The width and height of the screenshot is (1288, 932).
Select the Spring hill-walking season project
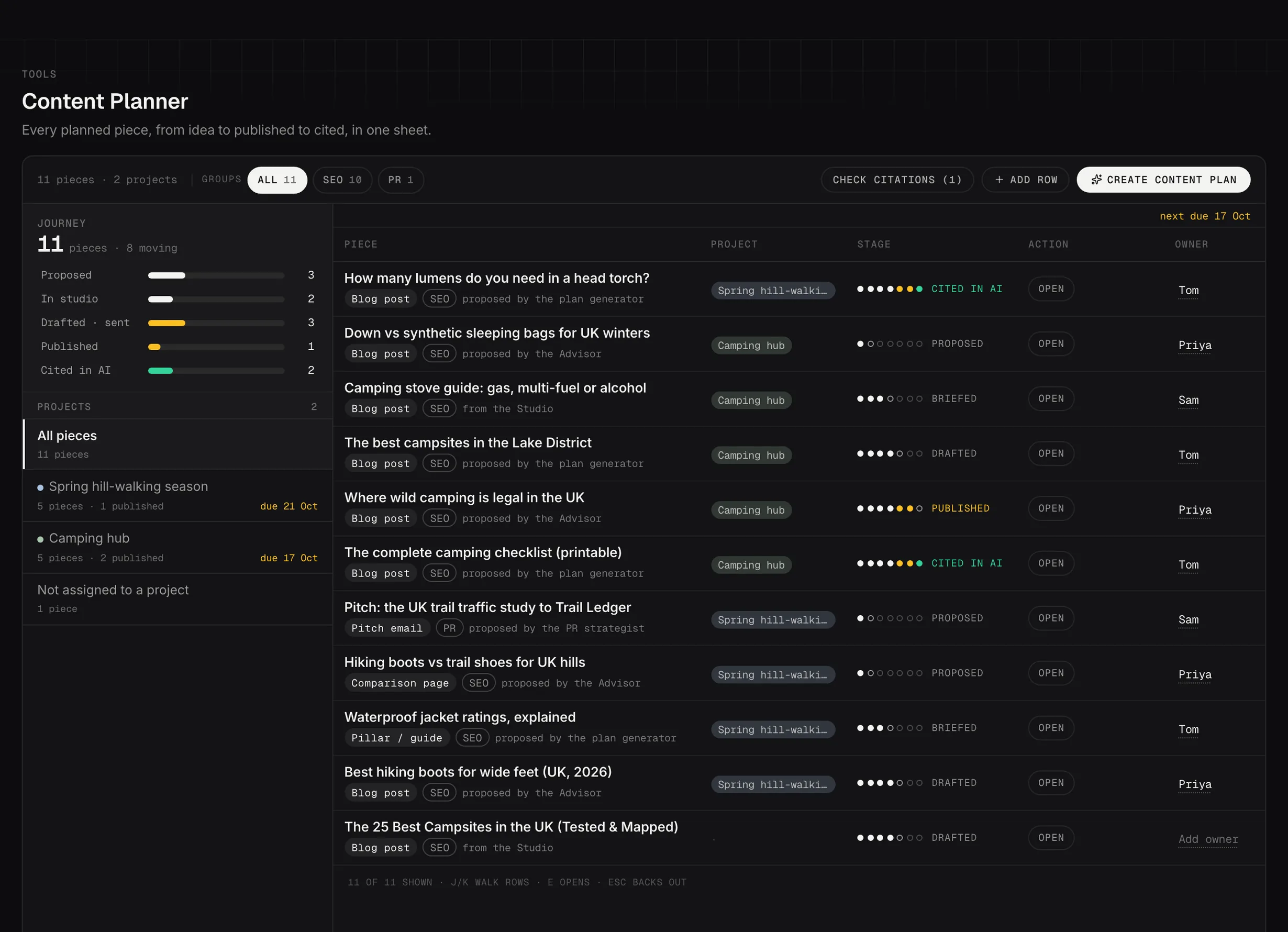(x=177, y=496)
